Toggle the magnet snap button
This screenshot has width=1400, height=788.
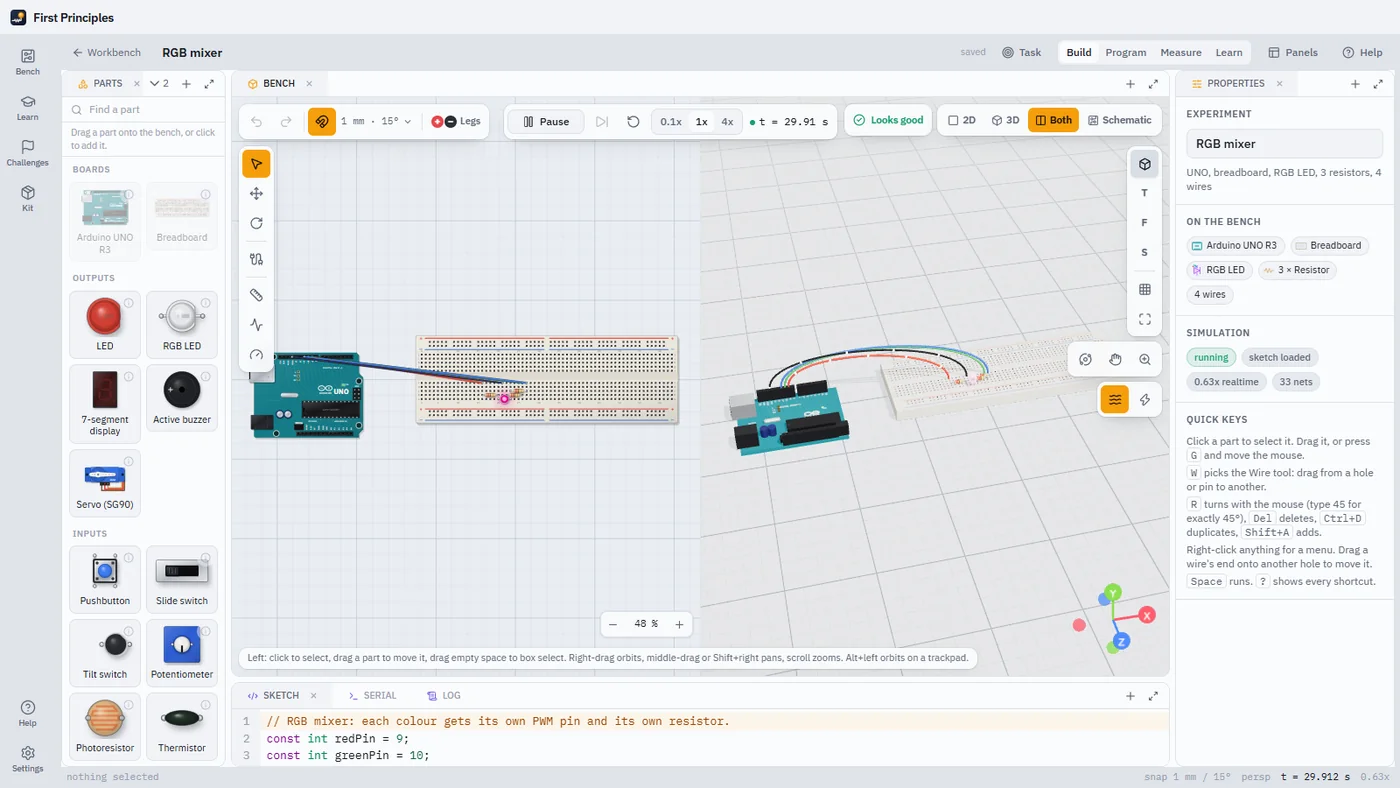(x=322, y=121)
